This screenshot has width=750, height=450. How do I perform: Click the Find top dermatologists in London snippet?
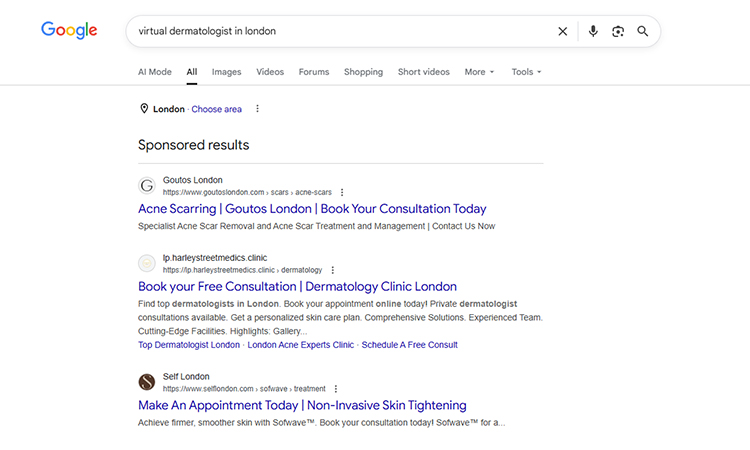coord(341,318)
